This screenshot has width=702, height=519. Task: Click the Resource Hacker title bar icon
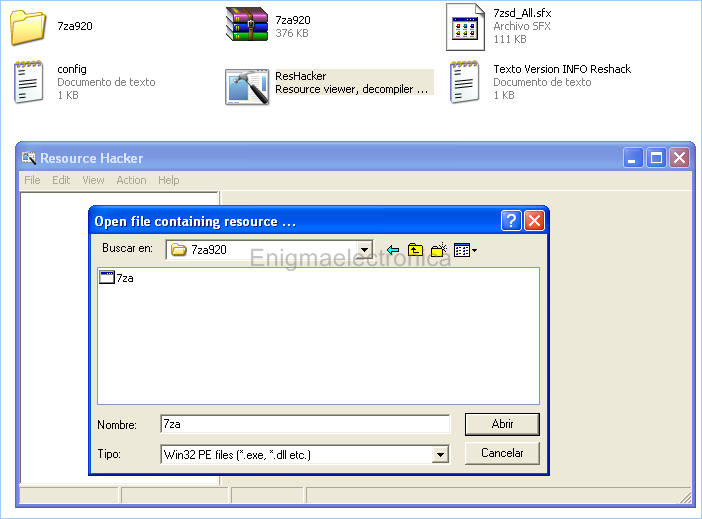click(29, 158)
